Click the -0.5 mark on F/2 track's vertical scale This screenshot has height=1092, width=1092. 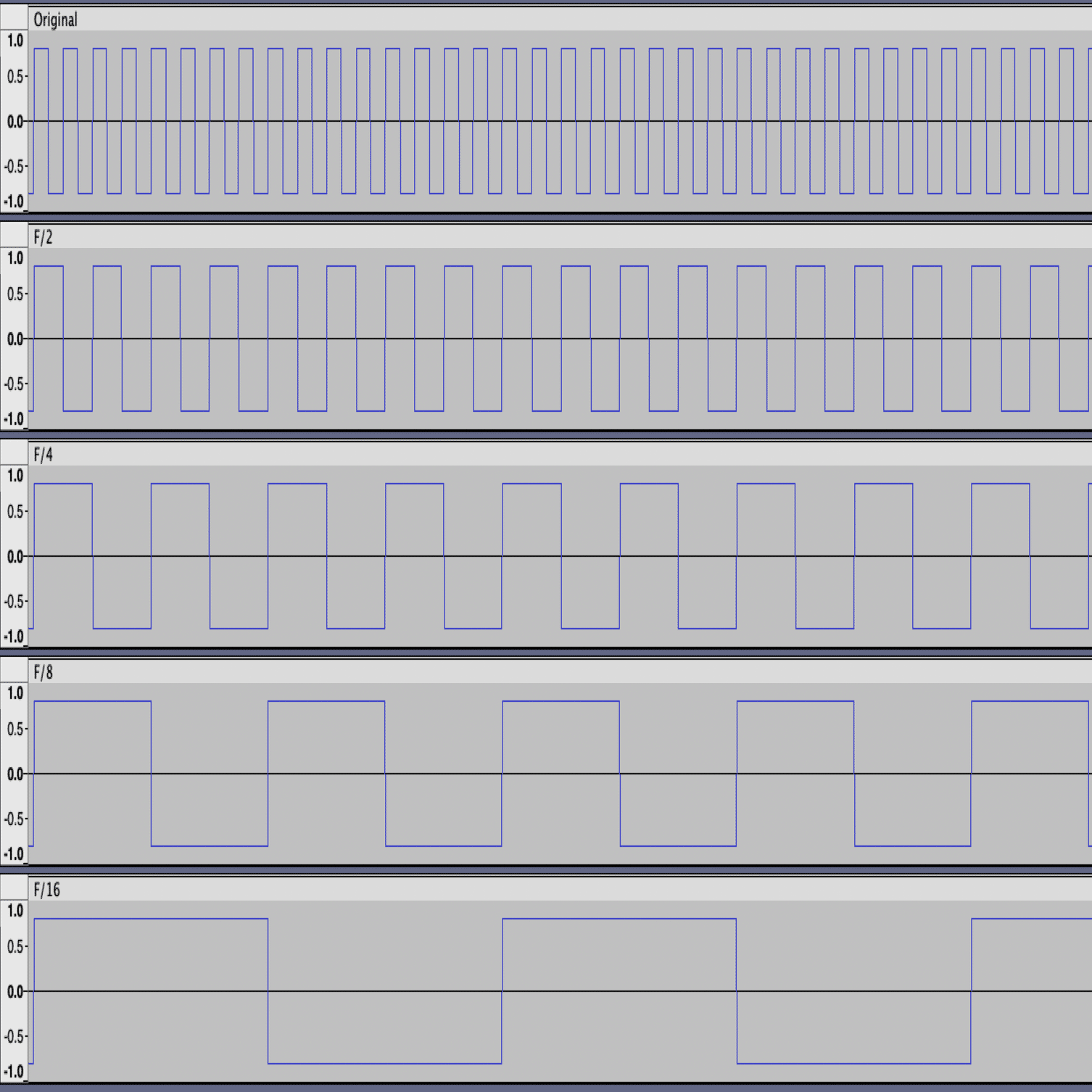tap(14, 384)
